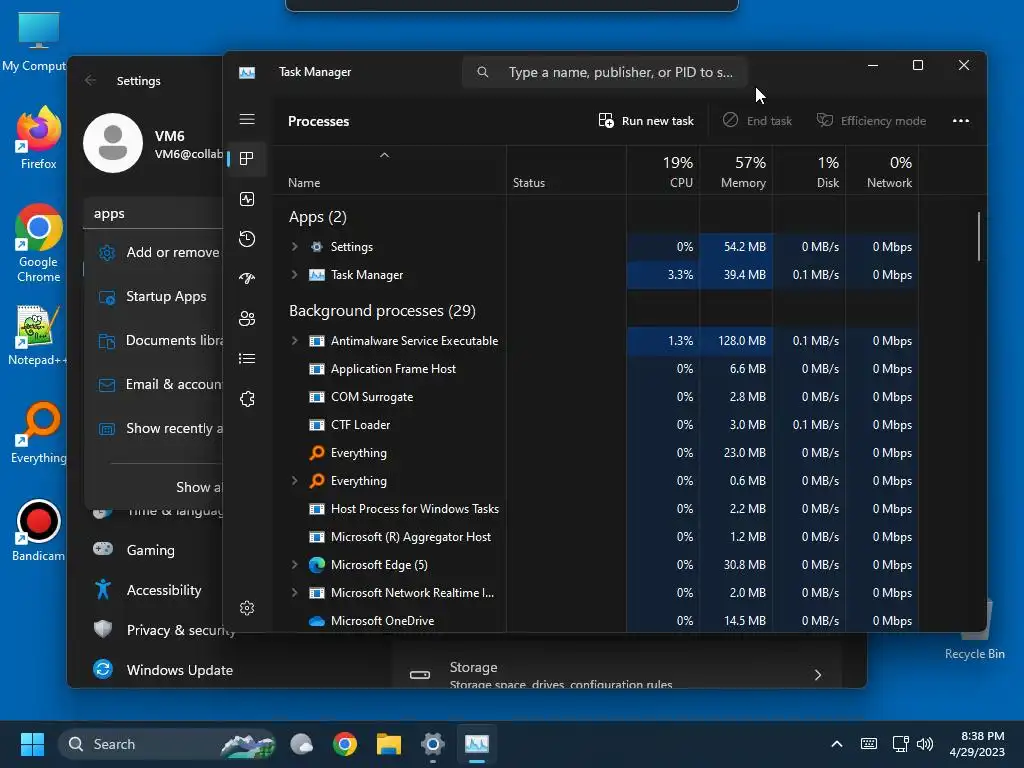Viewport: 1024px width, 768px height.
Task: Click the VM6 user avatar in Settings
Action: point(113,143)
